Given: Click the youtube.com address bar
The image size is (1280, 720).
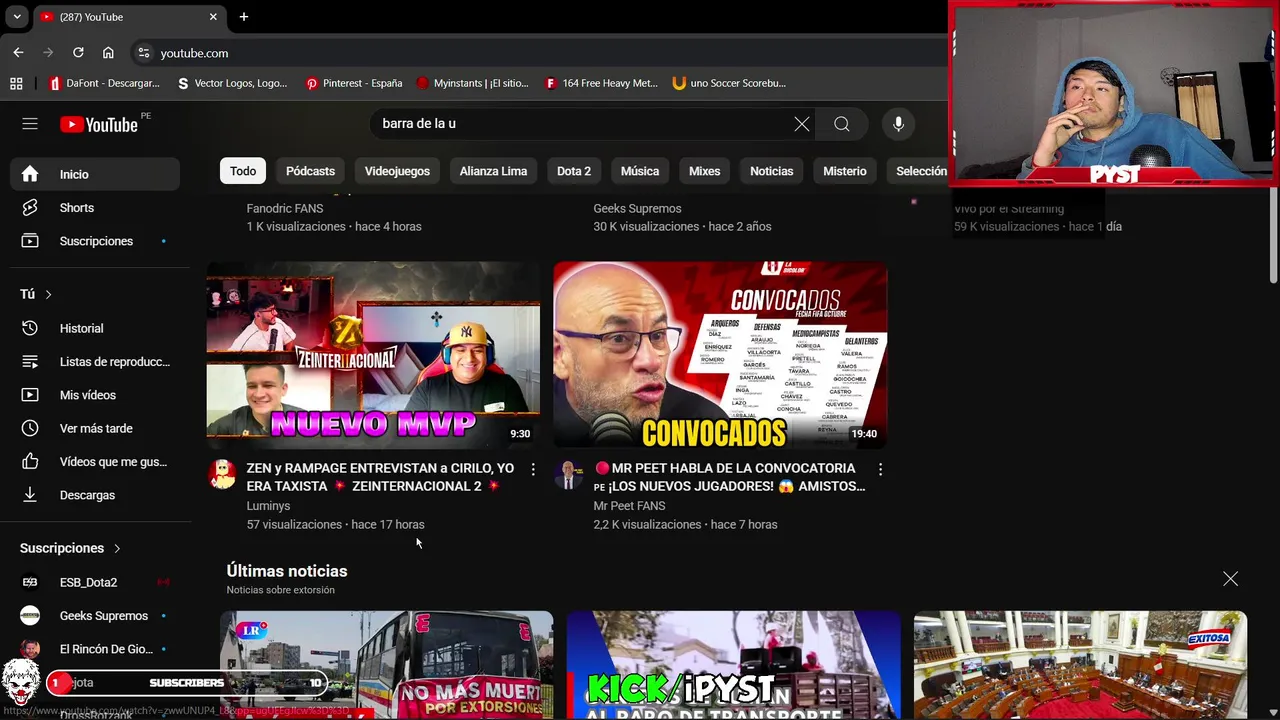Looking at the screenshot, I should [x=540, y=53].
